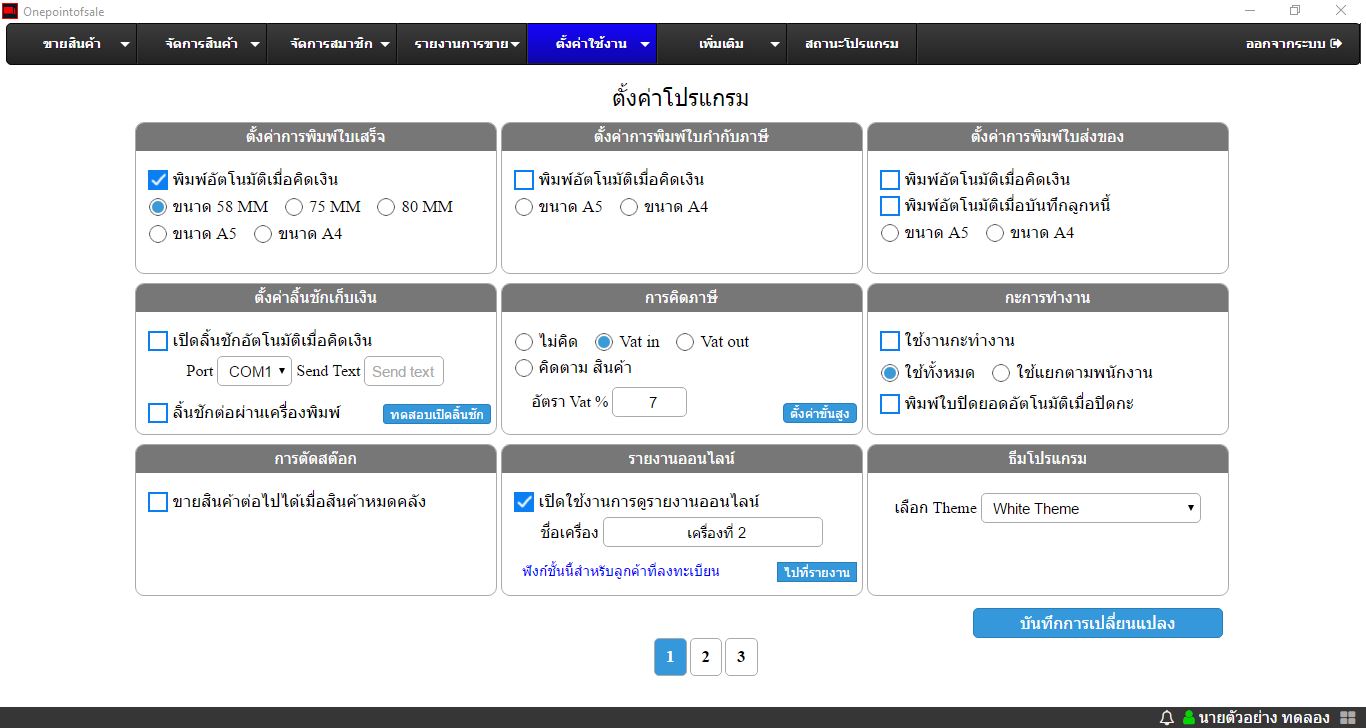The width and height of the screenshot is (1366, 728).
Task: Click the Vat % rate input field
Action: click(x=650, y=402)
